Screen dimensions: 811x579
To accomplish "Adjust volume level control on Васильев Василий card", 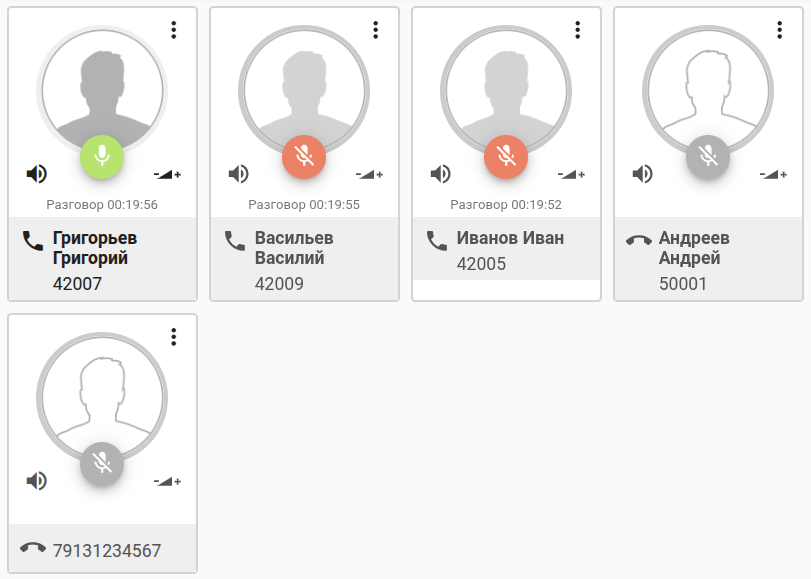I will click(370, 174).
